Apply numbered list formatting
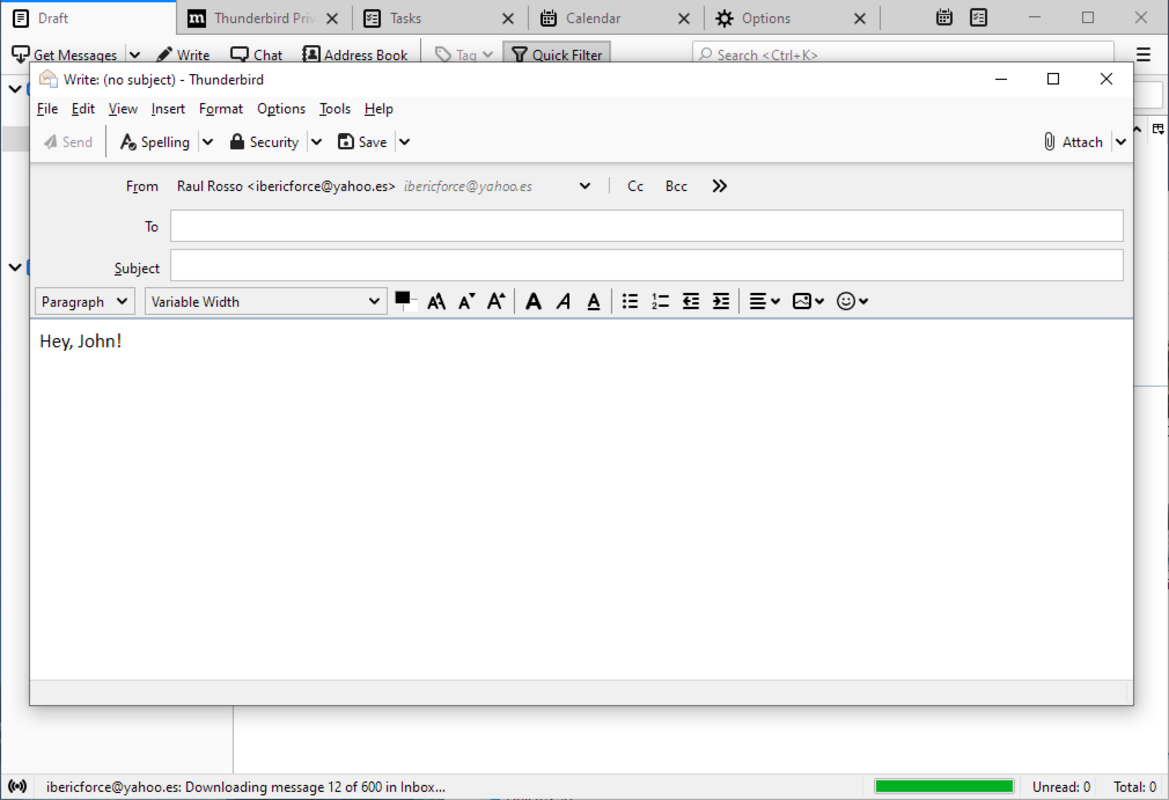Screen dimensions: 1169x800 point(660,302)
